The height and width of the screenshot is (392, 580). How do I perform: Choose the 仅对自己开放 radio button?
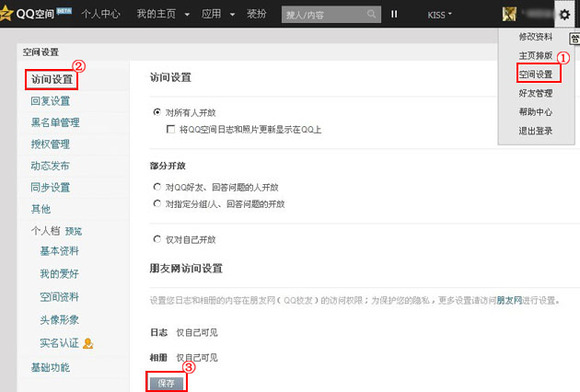pos(157,239)
